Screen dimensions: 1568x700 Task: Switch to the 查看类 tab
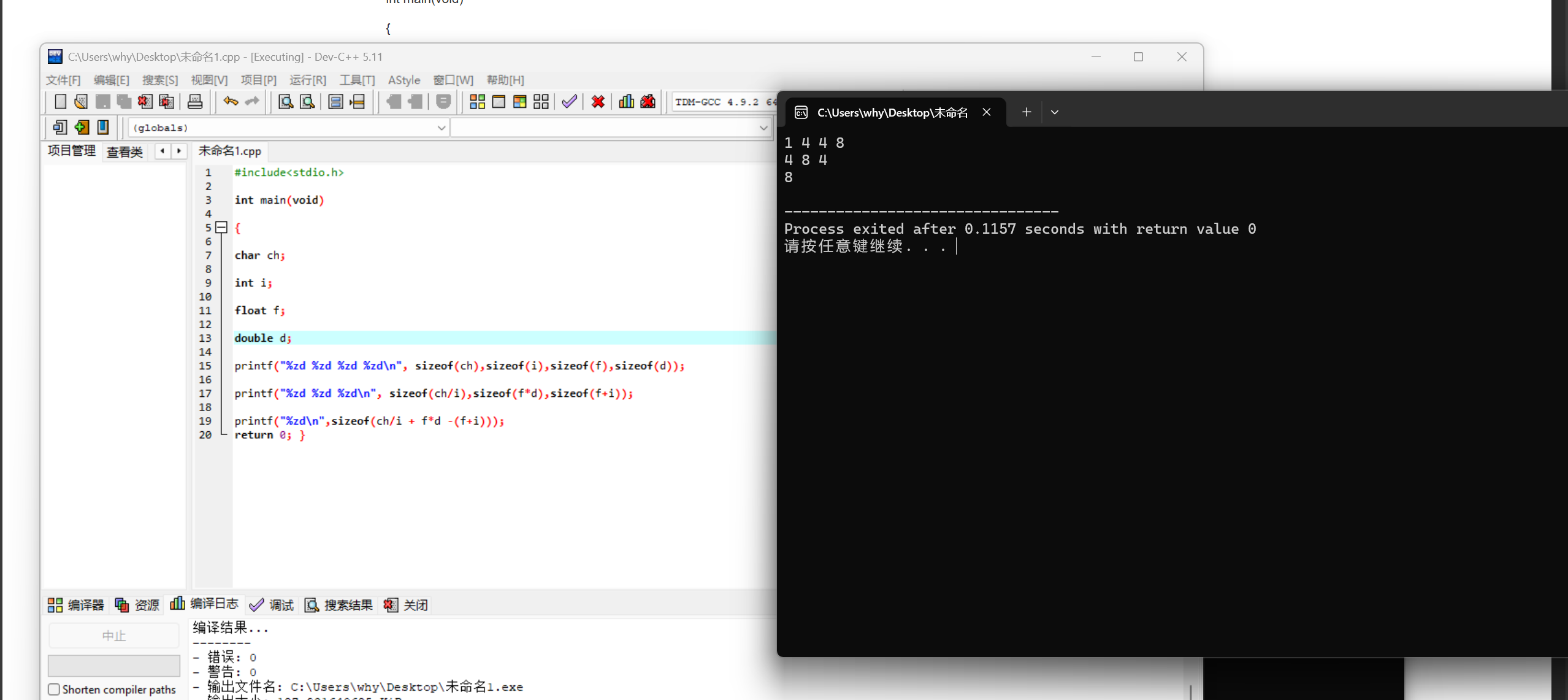[x=124, y=152]
